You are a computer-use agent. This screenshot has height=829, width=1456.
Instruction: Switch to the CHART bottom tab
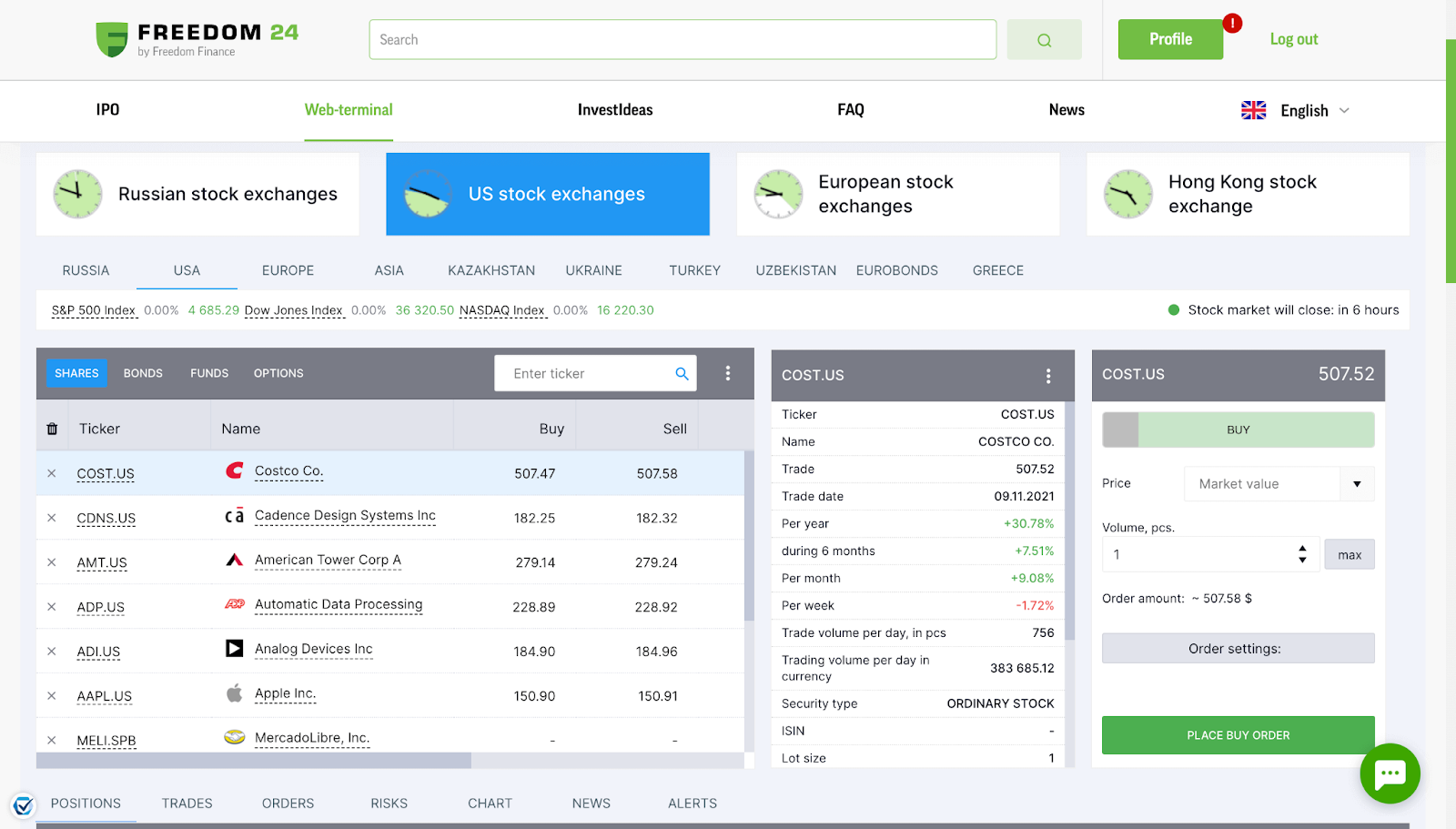pos(490,804)
